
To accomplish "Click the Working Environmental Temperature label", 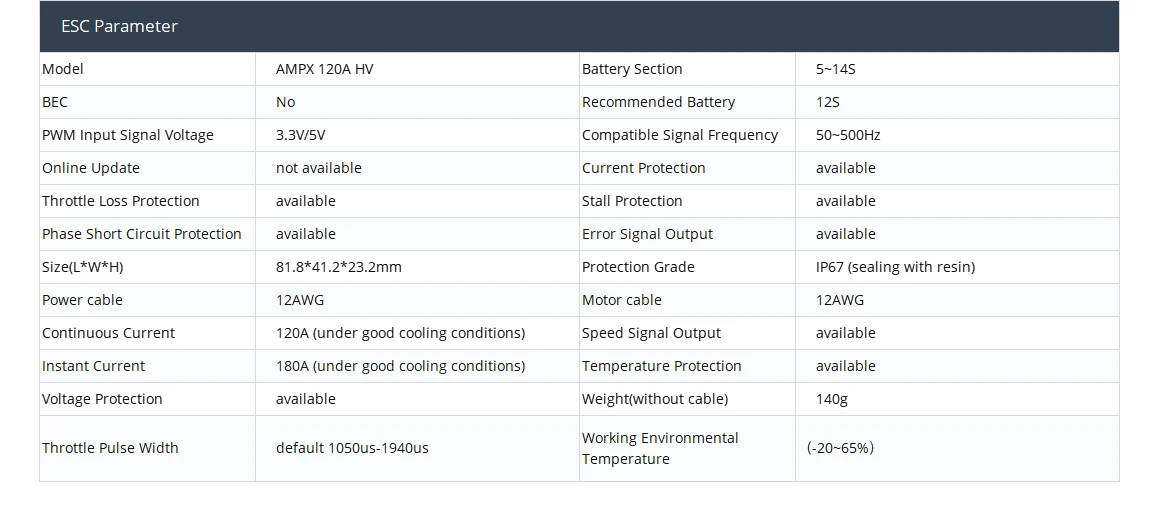I will click(660, 448).
